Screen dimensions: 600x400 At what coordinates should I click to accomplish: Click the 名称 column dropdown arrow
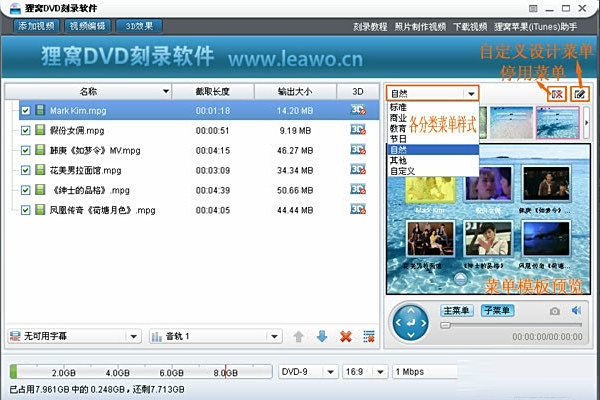[166, 91]
